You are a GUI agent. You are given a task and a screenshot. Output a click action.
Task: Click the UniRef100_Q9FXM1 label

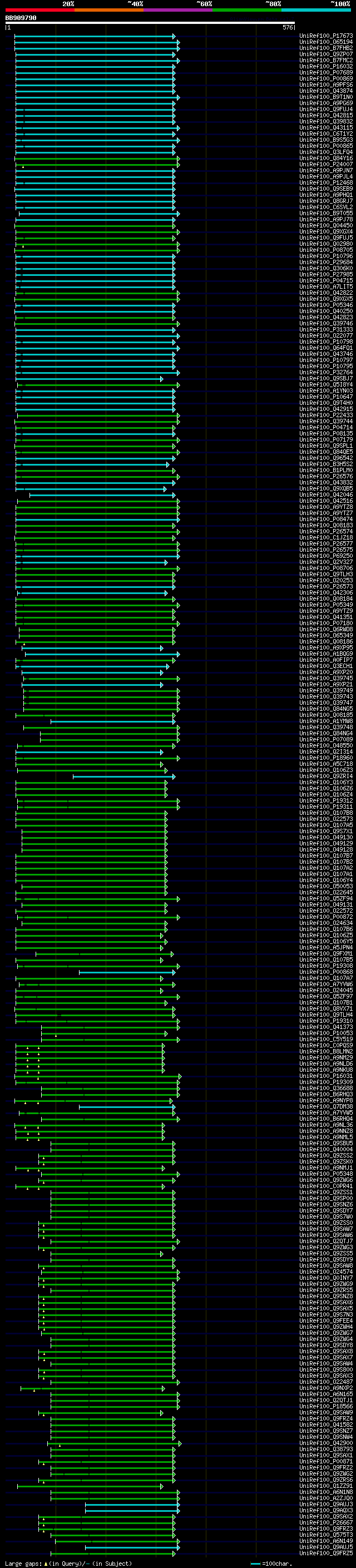point(326,954)
